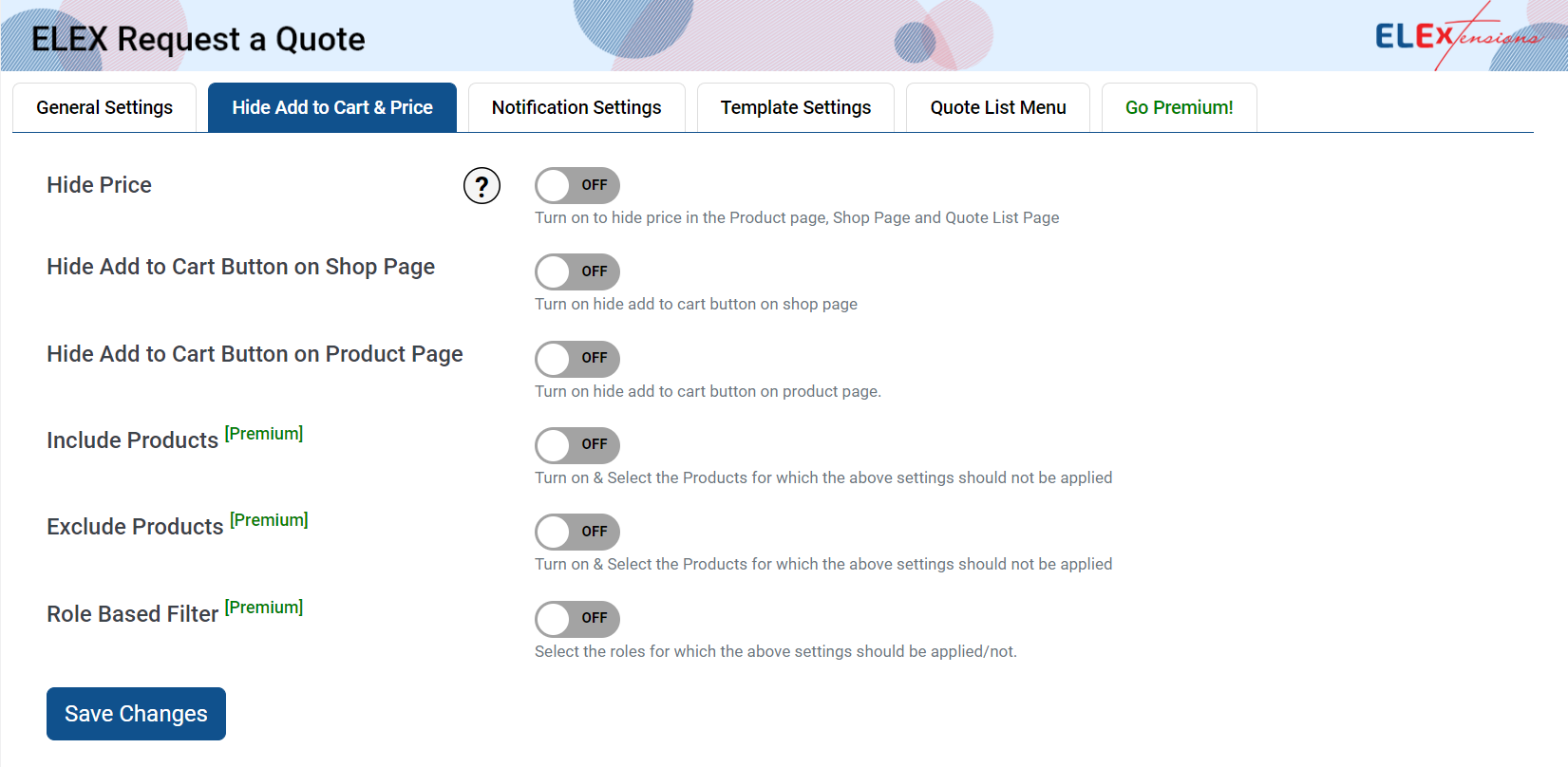The height and width of the screenshot is (767, 1568).
Task: Click the Premium tag next to Include Products
Action: pyautogui.click(x=264, y=434)
